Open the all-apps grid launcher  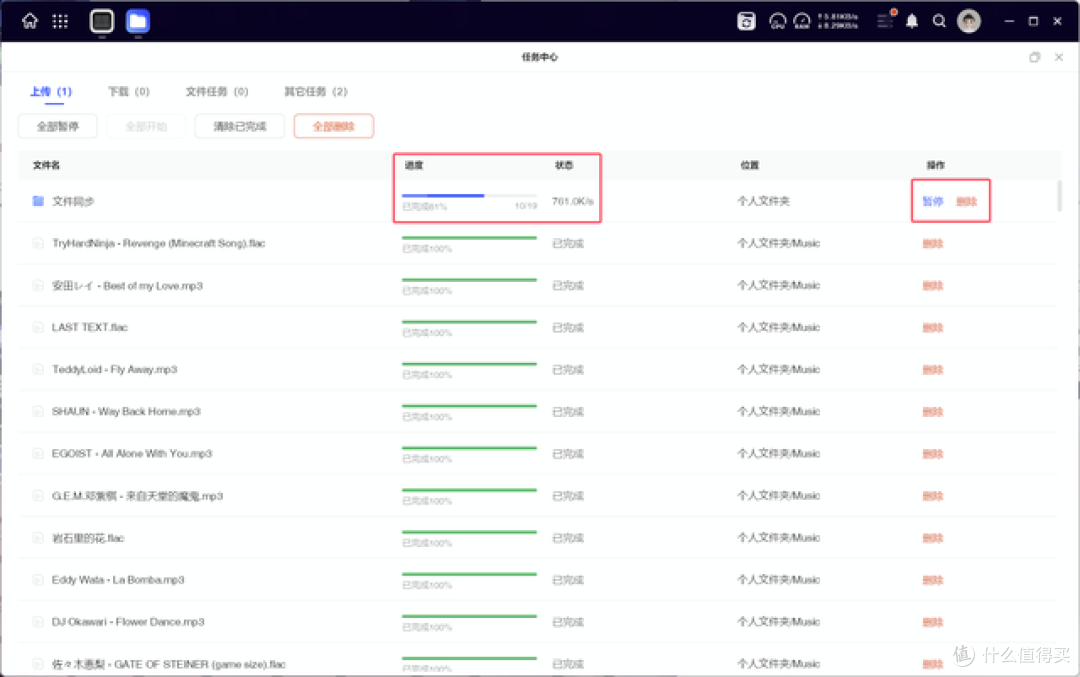click(60, 21)
